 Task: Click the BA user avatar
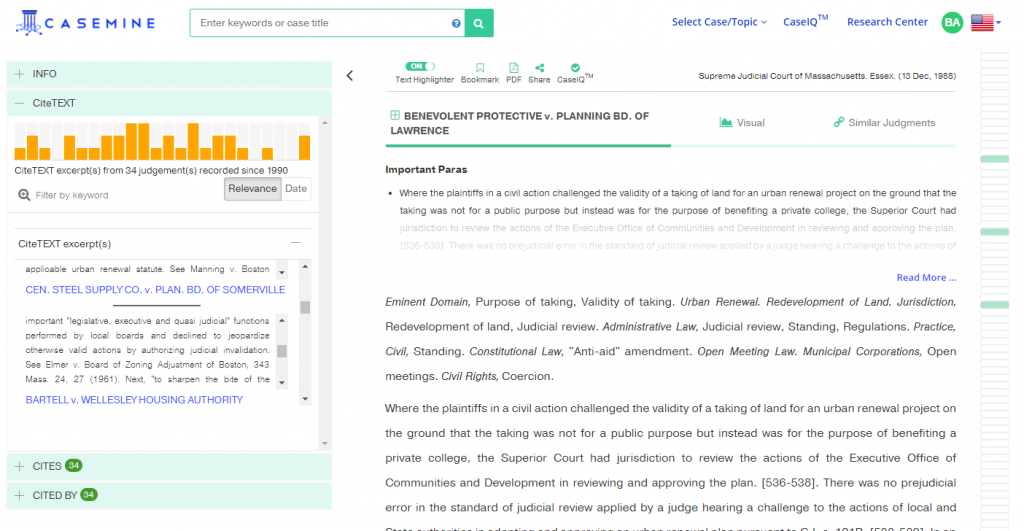(952, 22)
